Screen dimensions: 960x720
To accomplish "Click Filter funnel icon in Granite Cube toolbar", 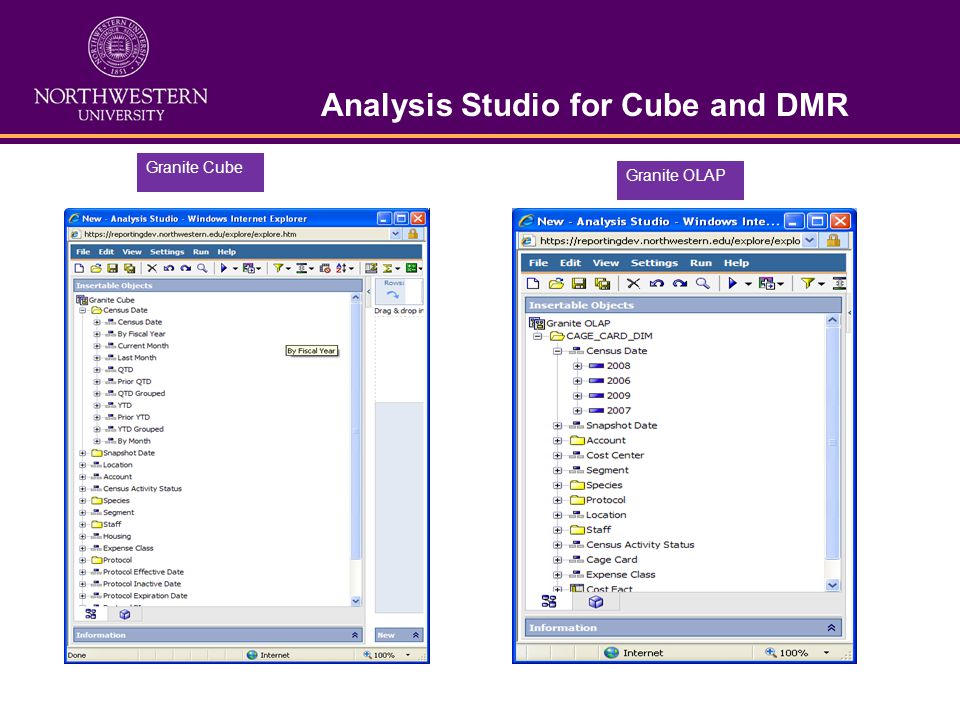I will click(278, 268).
